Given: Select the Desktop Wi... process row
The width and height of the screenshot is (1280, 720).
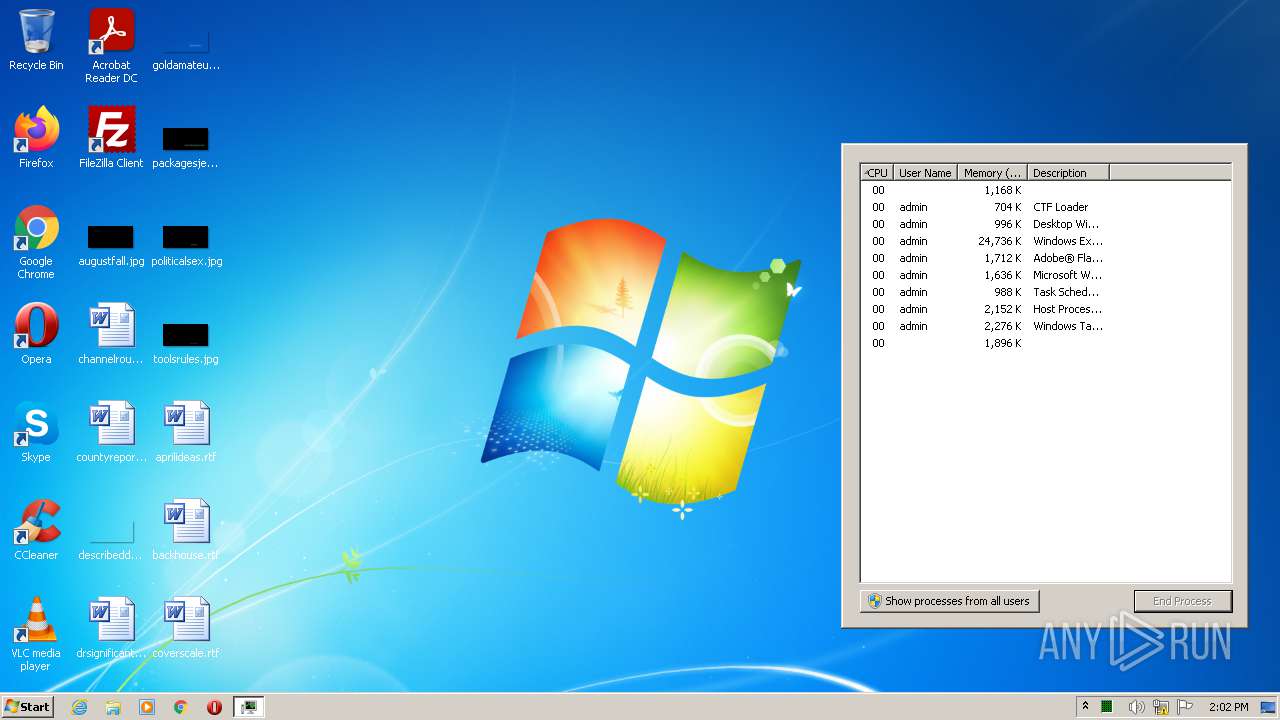Looking at the screenshot, I should point(1045,224).
